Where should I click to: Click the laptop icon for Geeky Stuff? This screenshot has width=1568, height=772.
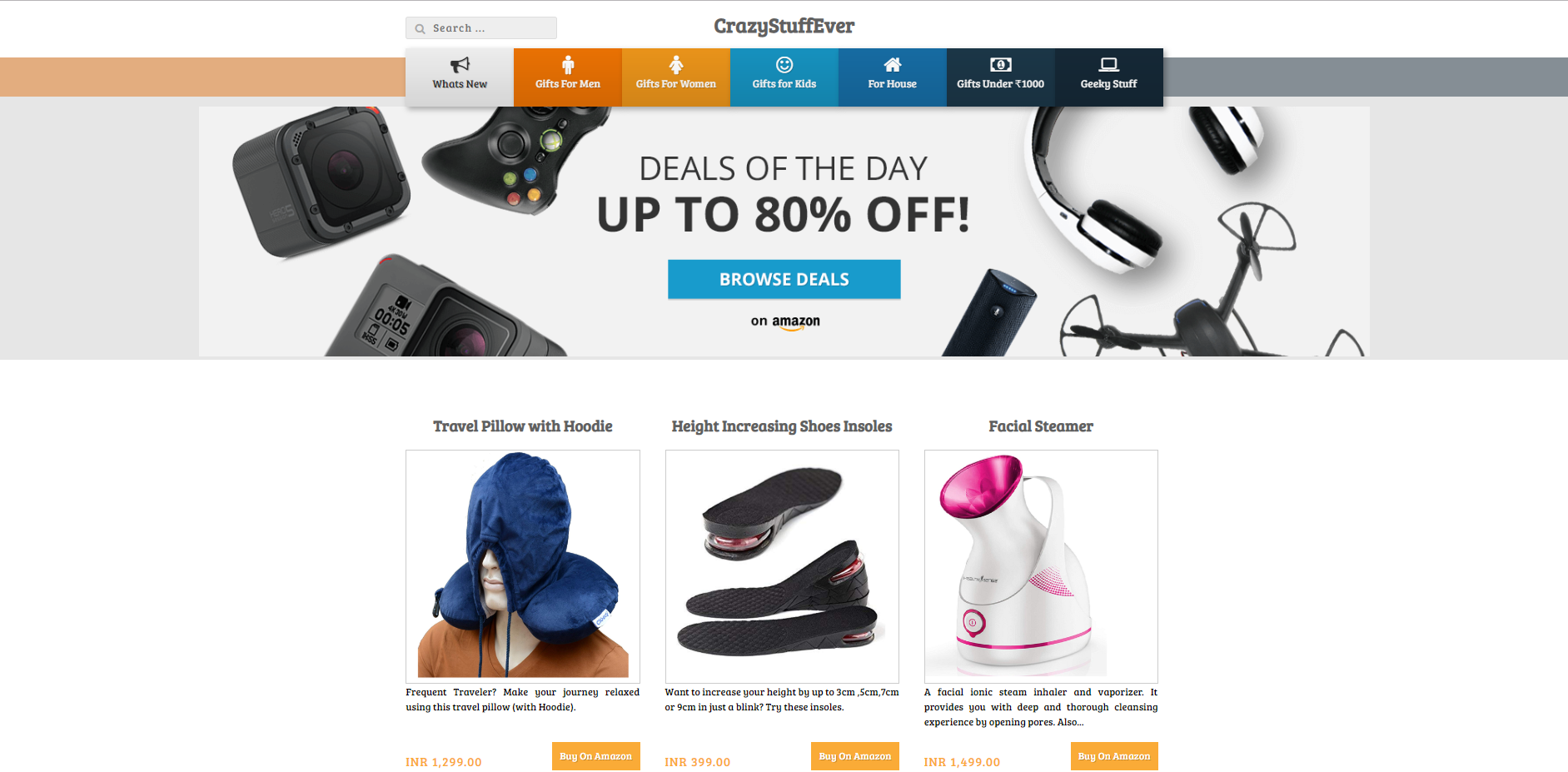pos(1109,65)
